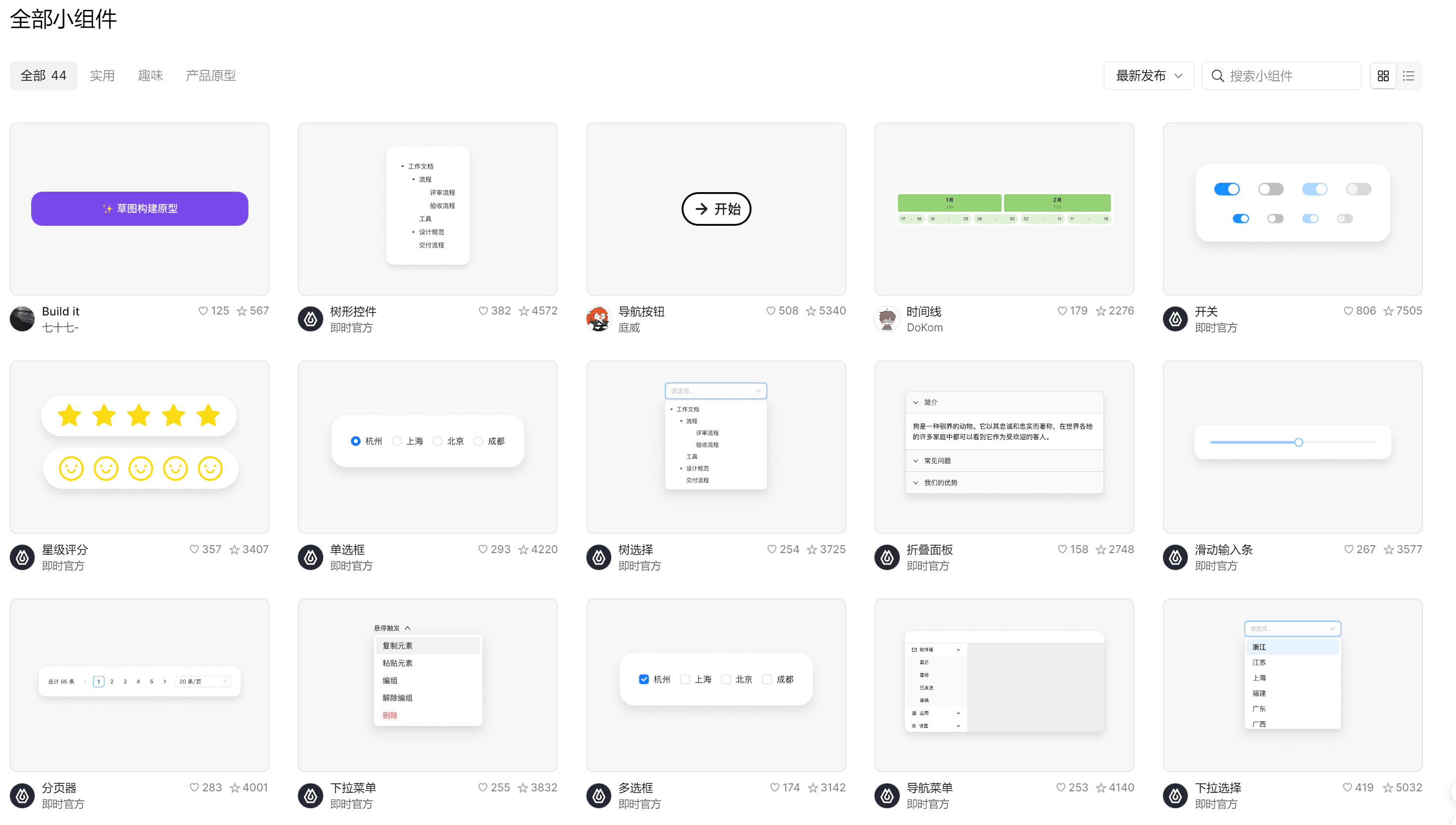
Task: Switch to the 实用 tab
Action: click(x=102, y=76)
